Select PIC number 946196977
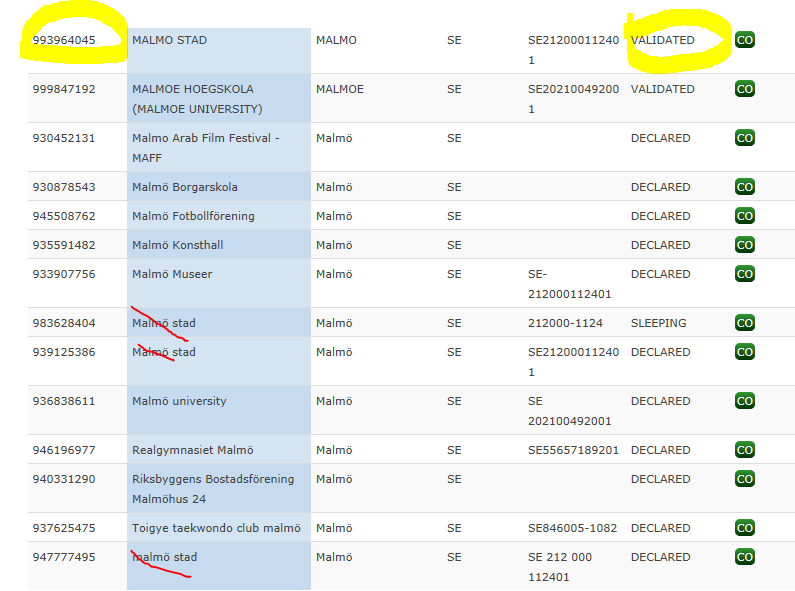This screenshot has height=591, width=795. click(x=64, y=450)
